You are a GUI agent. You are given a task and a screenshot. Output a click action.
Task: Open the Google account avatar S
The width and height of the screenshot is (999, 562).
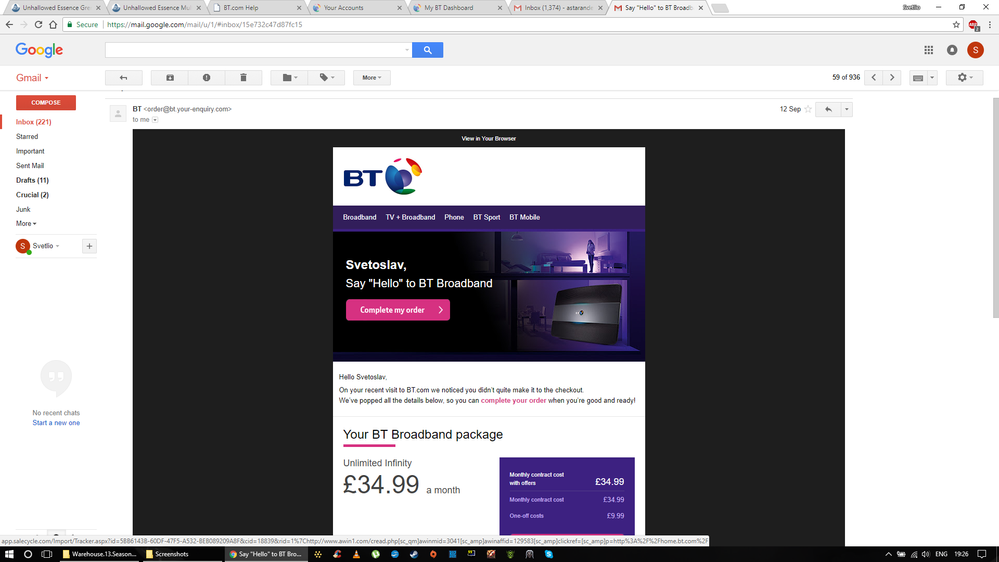pyautogui.click(x=975, y=50)
